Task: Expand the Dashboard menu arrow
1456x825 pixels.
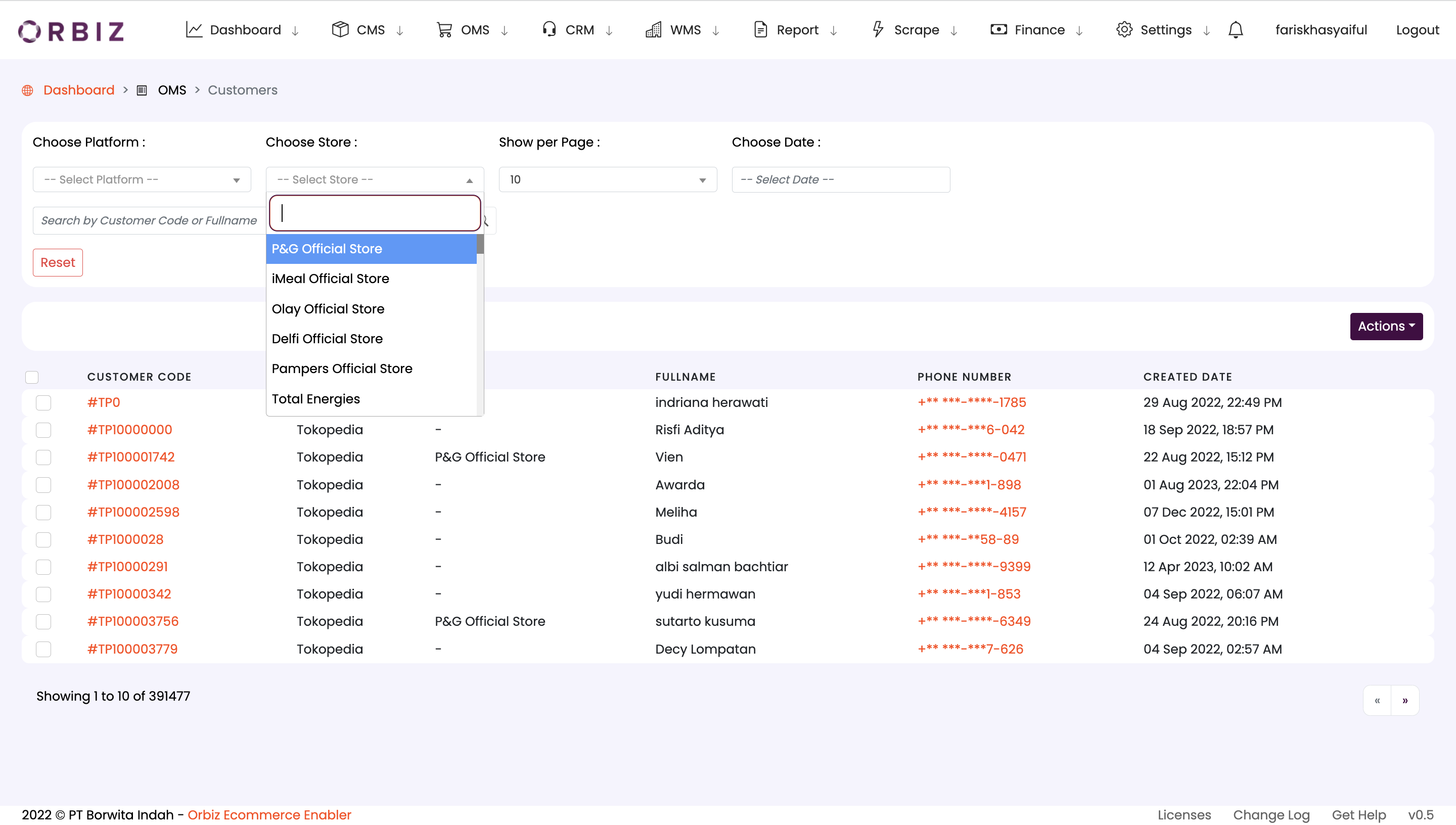Action: click(x=295, y=31)
